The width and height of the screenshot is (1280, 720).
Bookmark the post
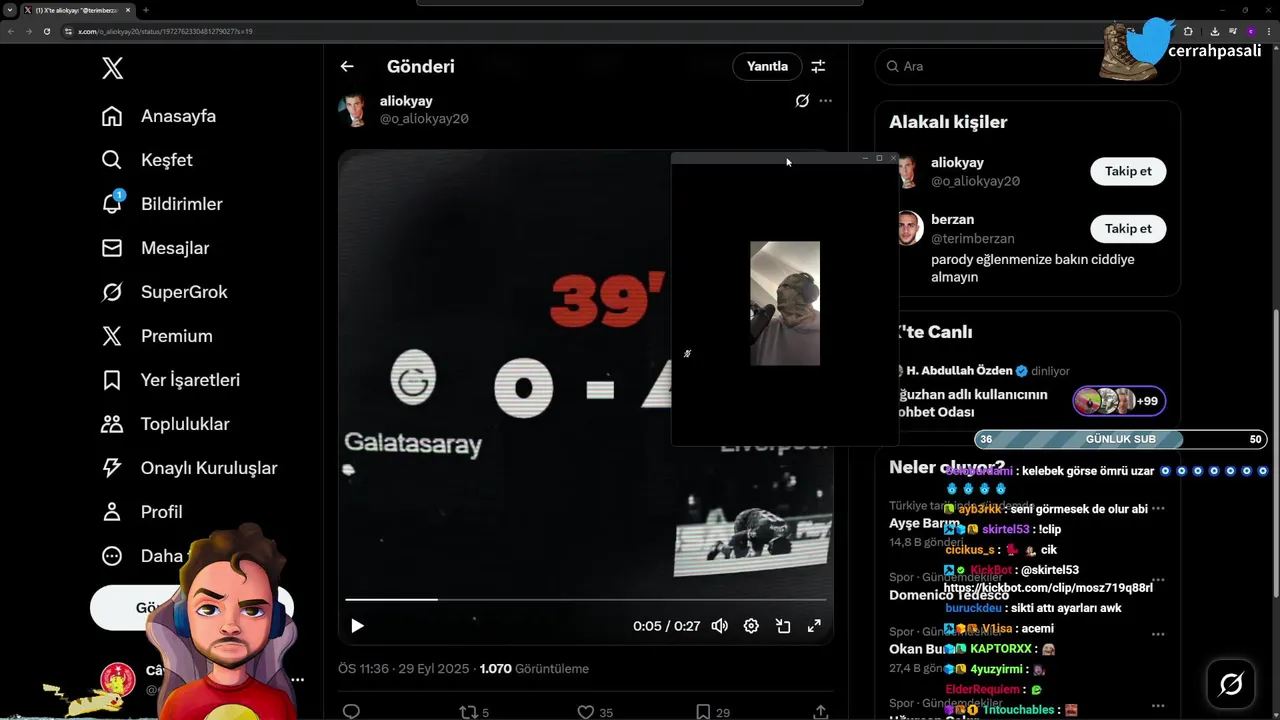(703, 712)
